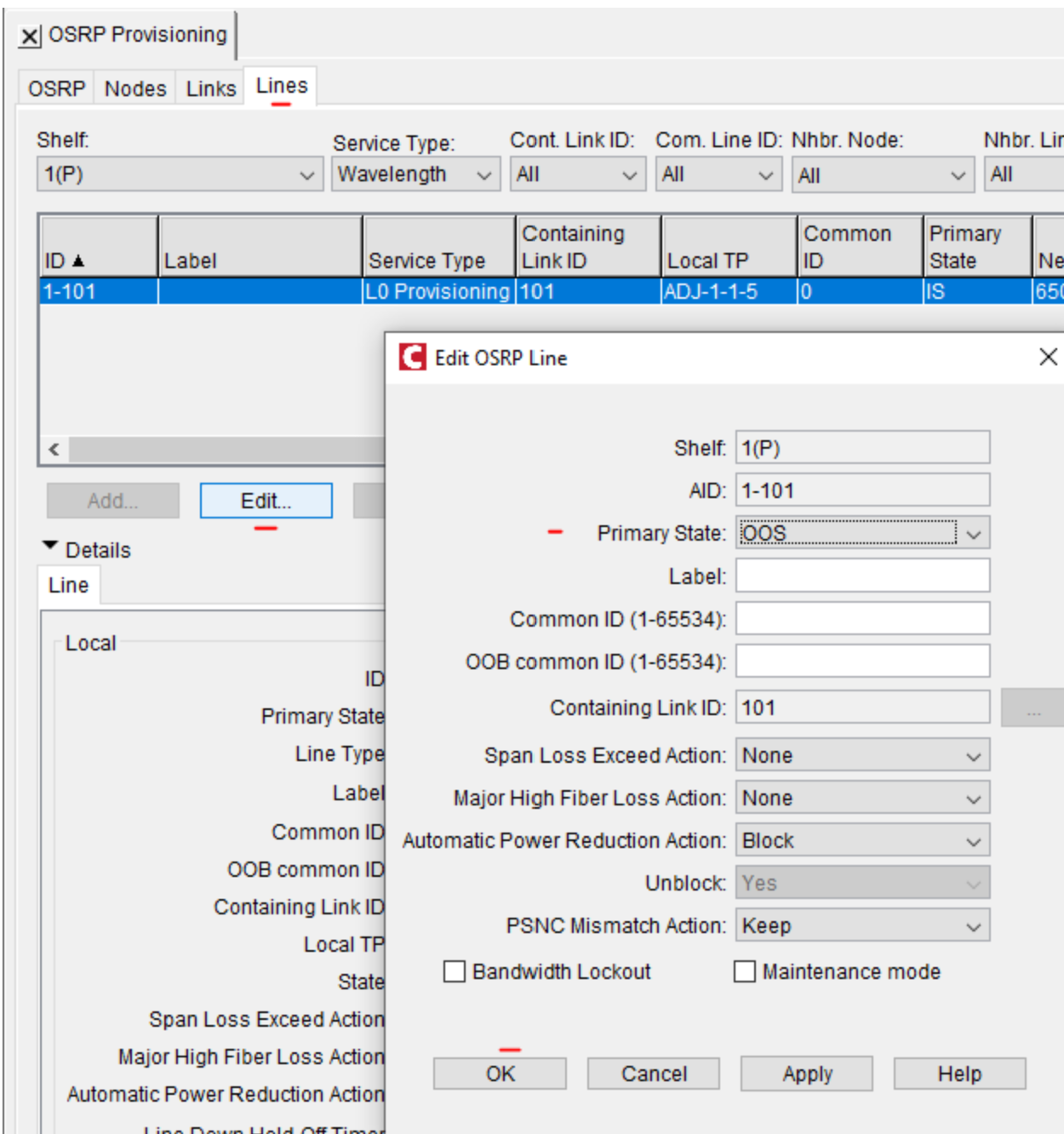
Task: Check the Maintenance mode option
Action: click(x=746, y=971)
